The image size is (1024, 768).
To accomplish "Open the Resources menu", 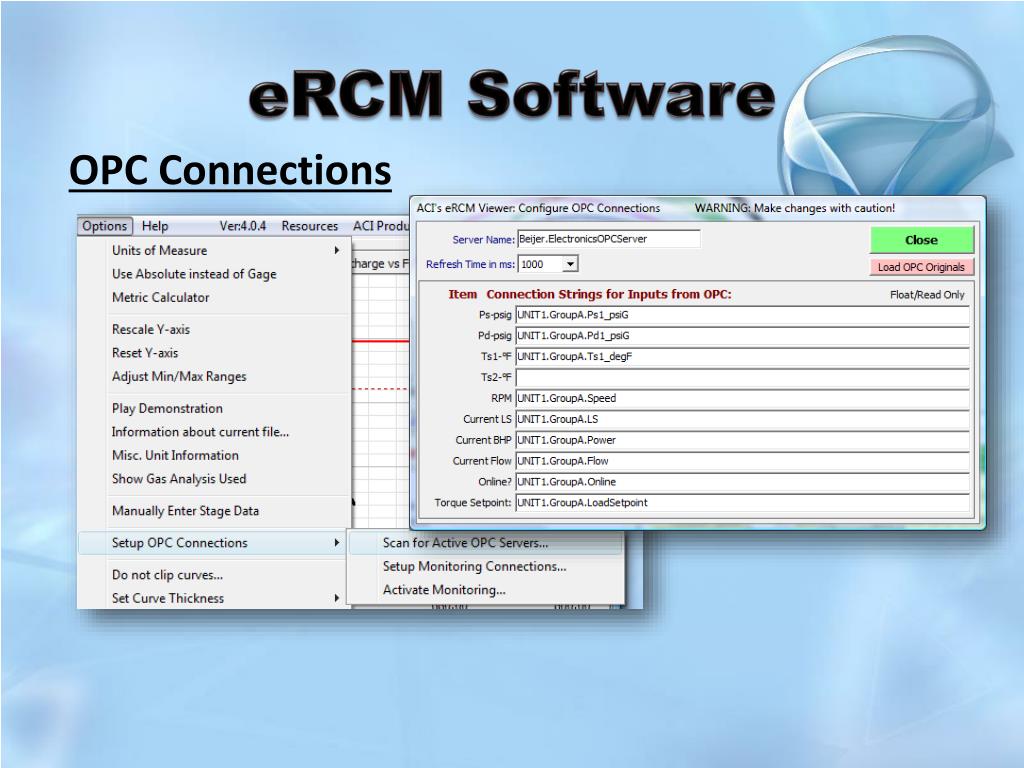I will pos(310,226).
